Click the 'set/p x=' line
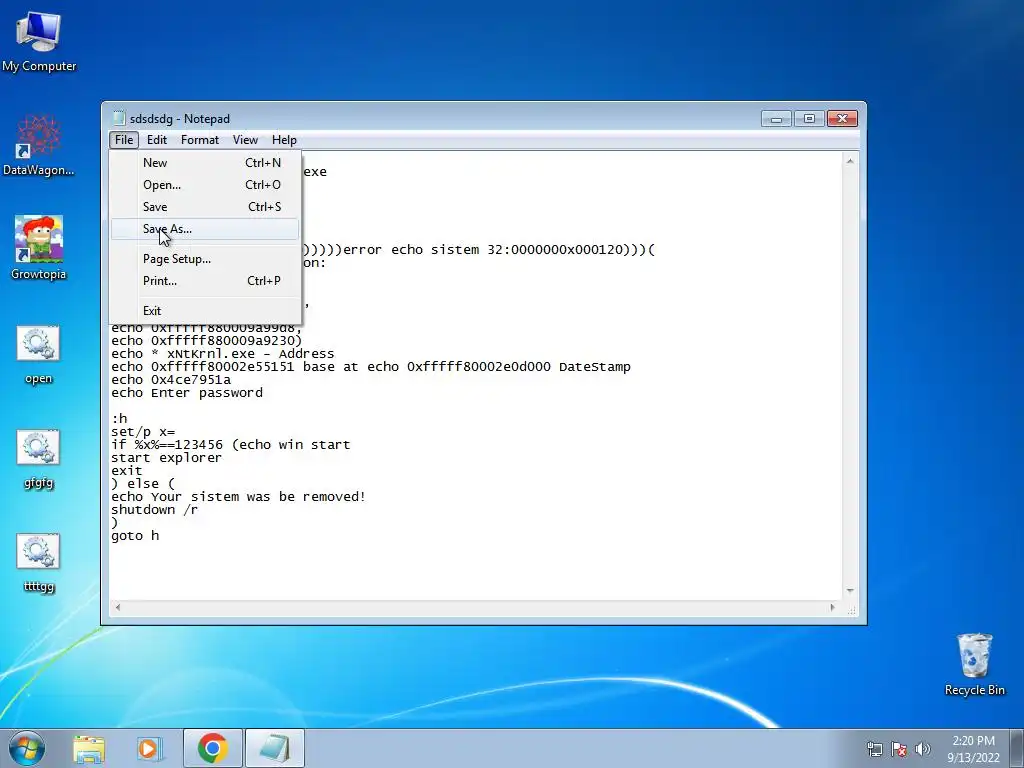The height and width of the screenshot is (768, 1024). 143,432
